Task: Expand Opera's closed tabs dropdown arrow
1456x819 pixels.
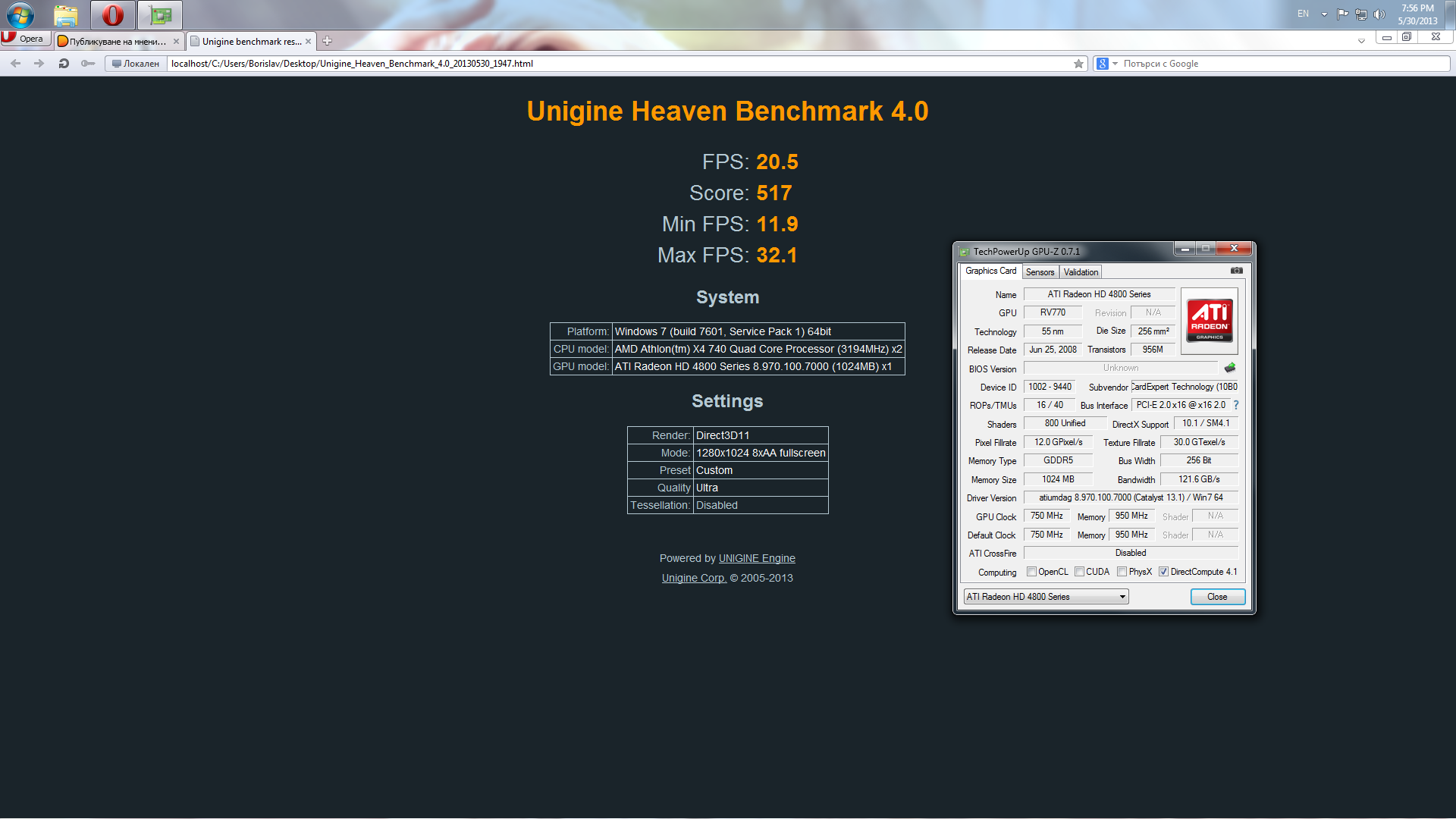Action: (x=1361, y=41)
